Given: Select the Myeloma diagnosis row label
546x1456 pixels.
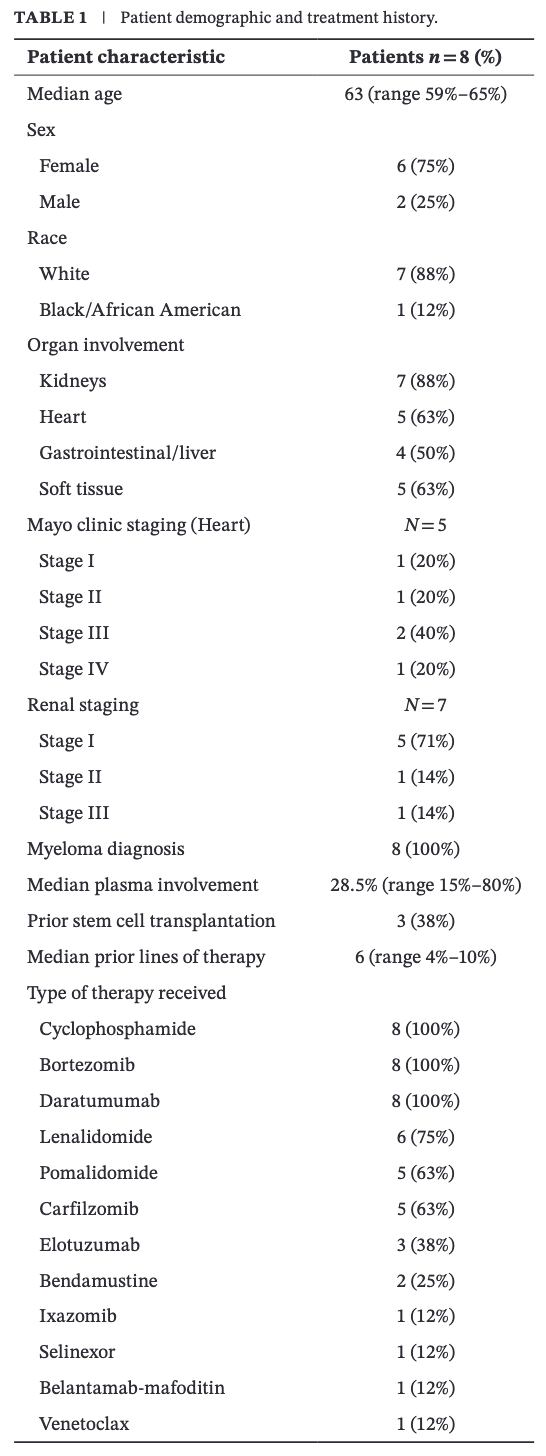Looking at the screenshot, I should click(106, 849).
